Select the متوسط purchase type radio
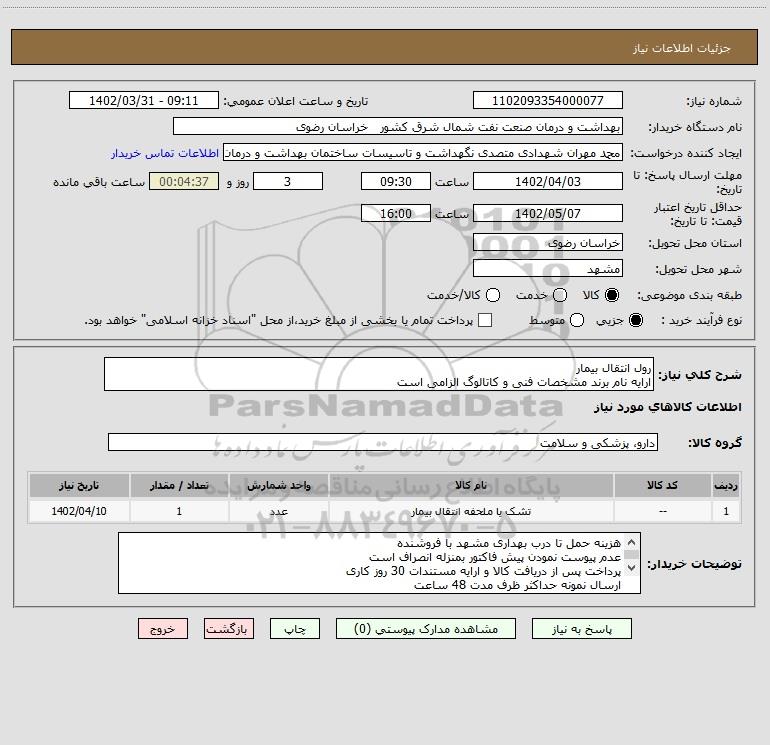The height and width of the screenshot is (745, 770). pyautogui.click(x=577, y=320)
